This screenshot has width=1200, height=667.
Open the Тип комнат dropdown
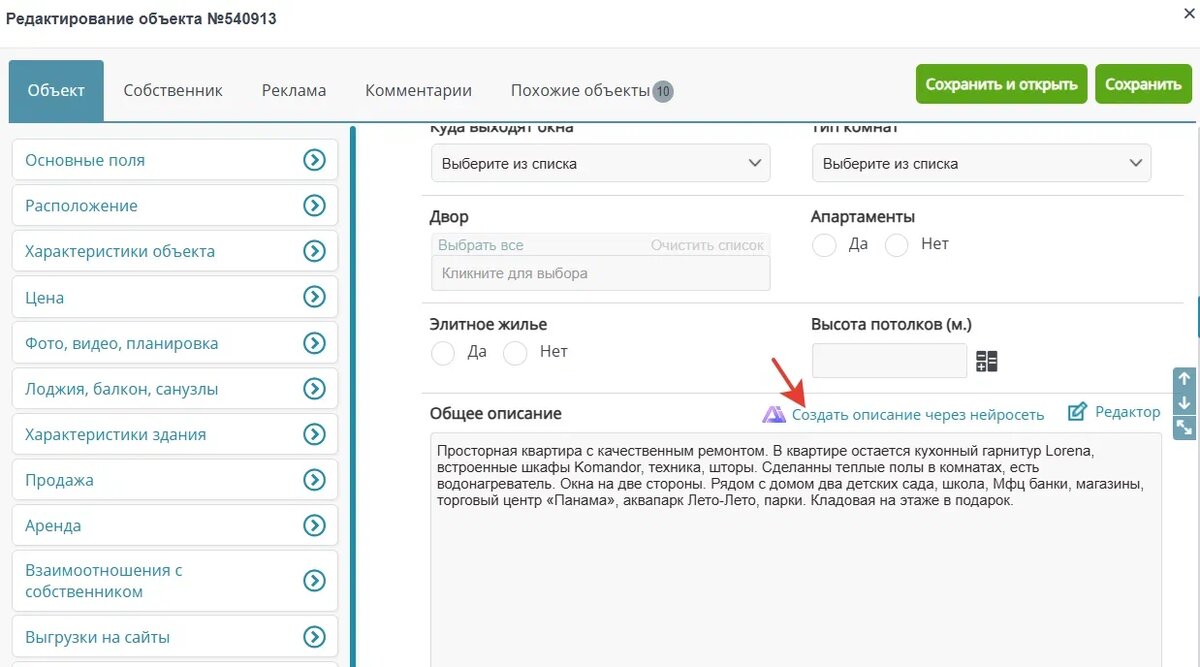click(981, 163)
